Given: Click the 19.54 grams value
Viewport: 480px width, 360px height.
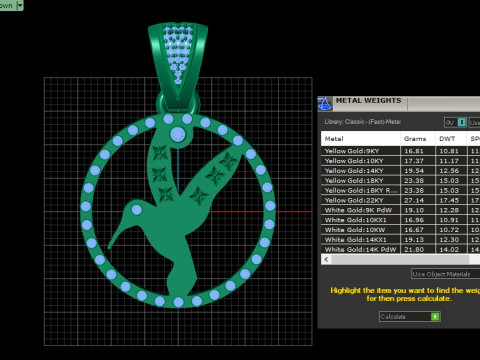Looking at the screenshot, I should (x=414, y=171).
